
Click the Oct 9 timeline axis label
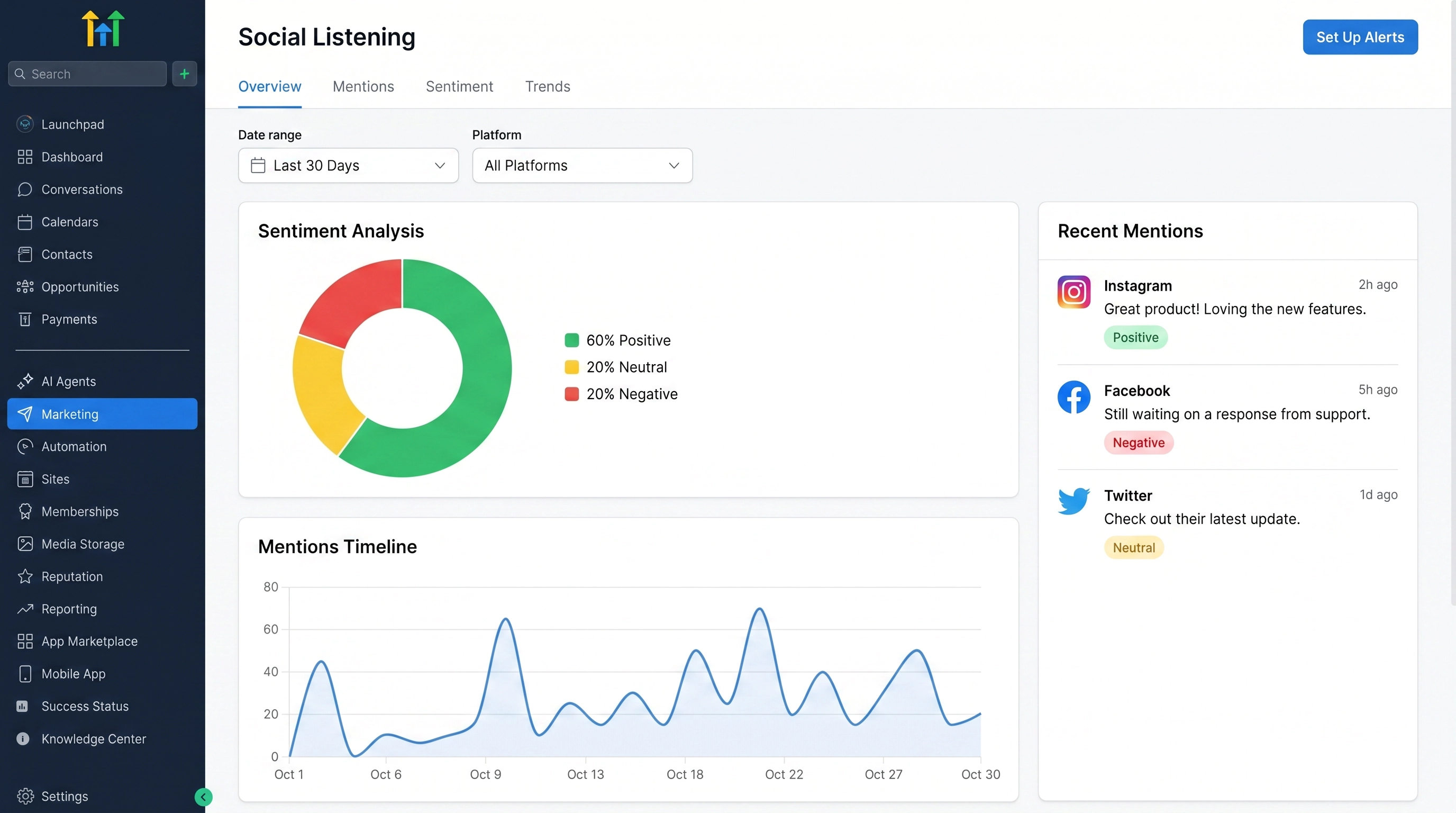pyautogui.click(x=486, y=774)
